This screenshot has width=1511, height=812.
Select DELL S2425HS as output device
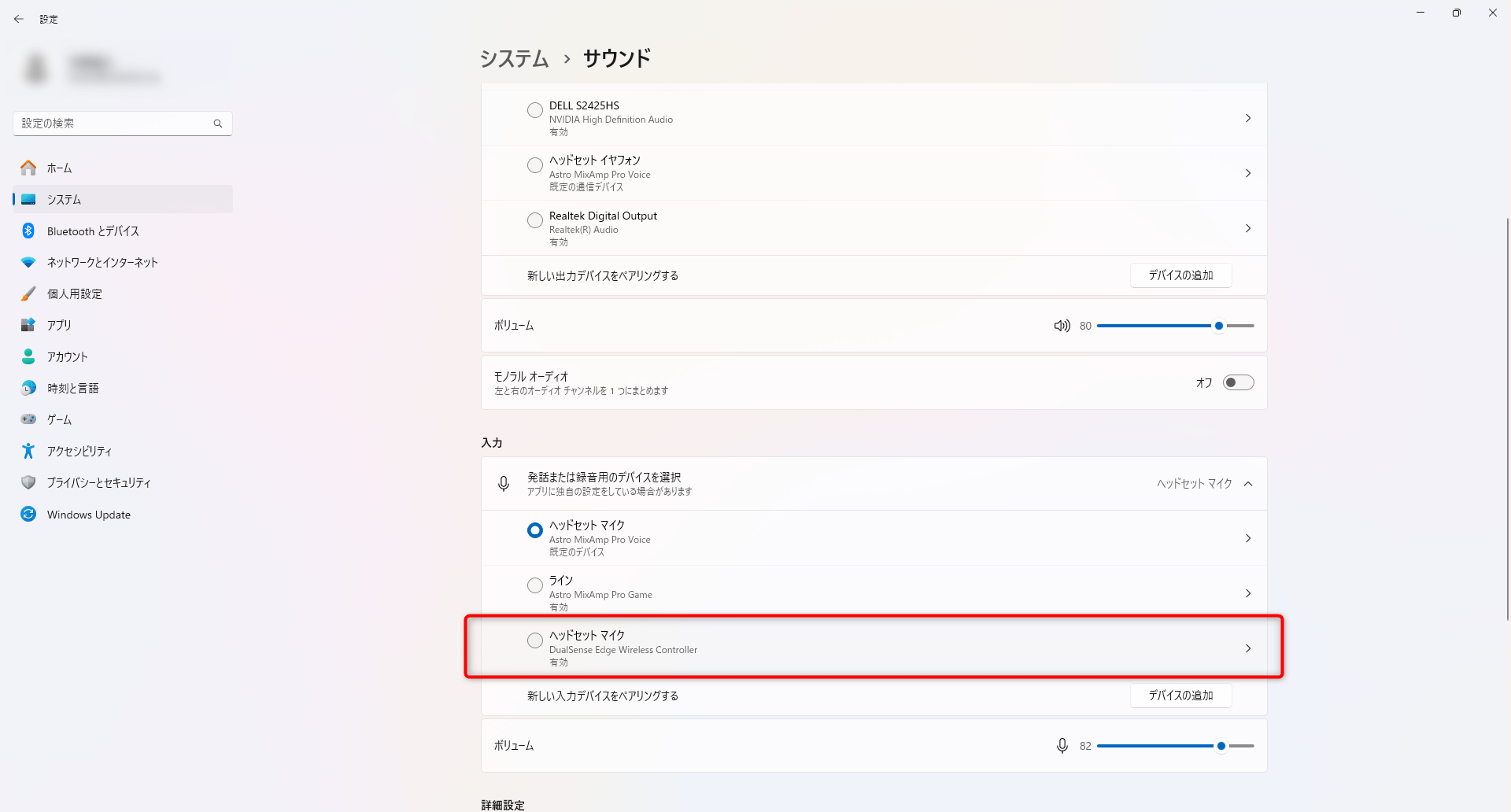[x=535, y=110]
